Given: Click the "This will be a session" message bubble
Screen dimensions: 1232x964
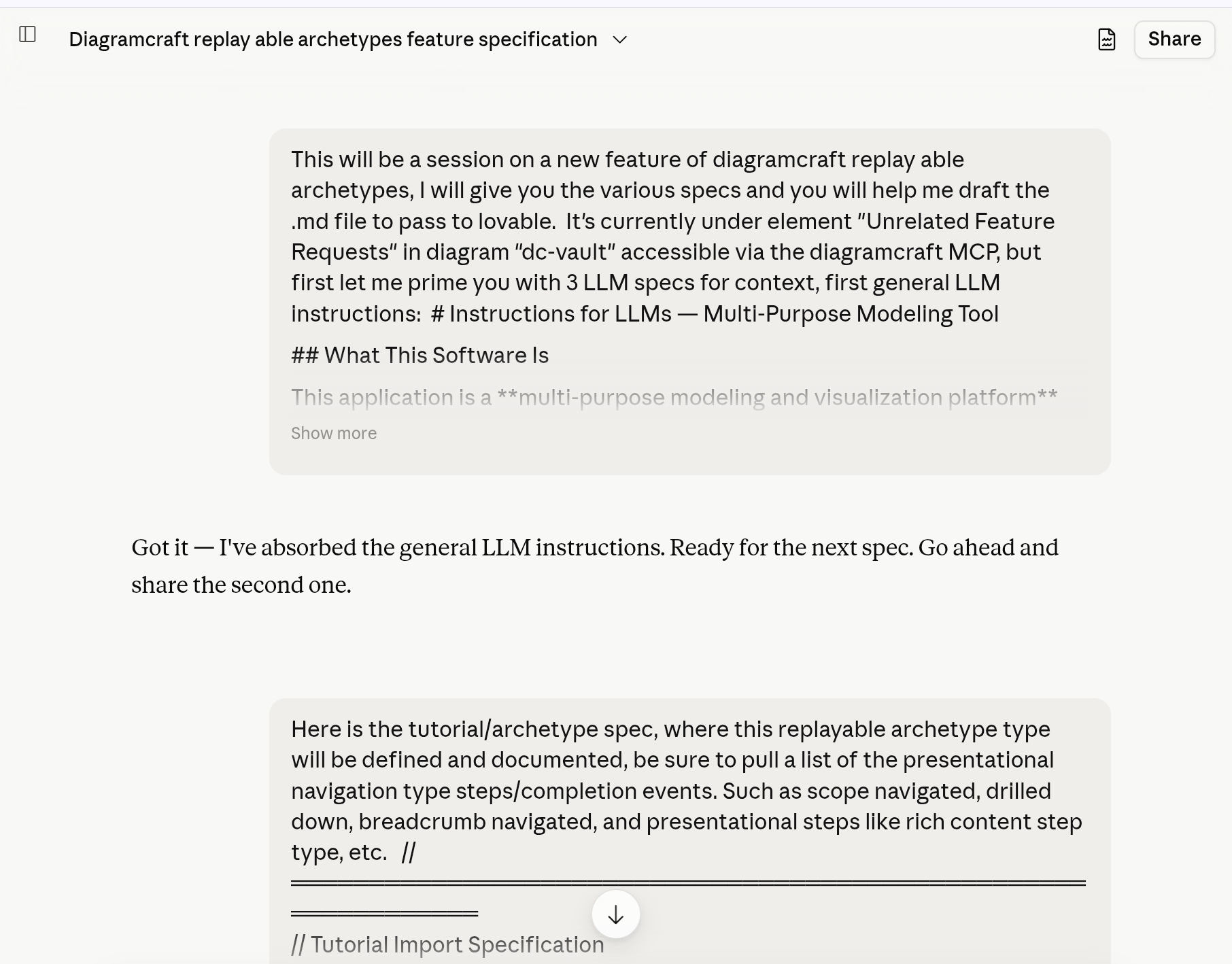Looking at the screenshot, I should pos(689,301).
